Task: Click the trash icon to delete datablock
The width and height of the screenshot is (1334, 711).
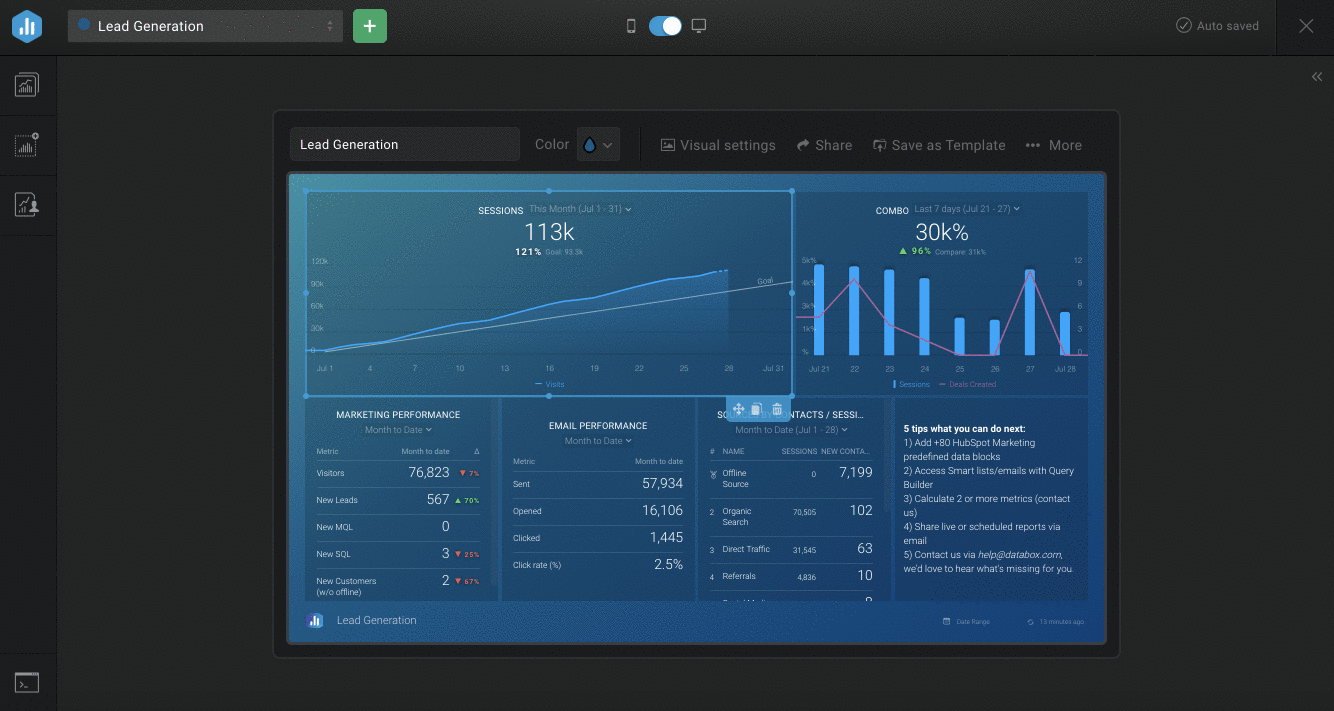Action: pos(777,409)
